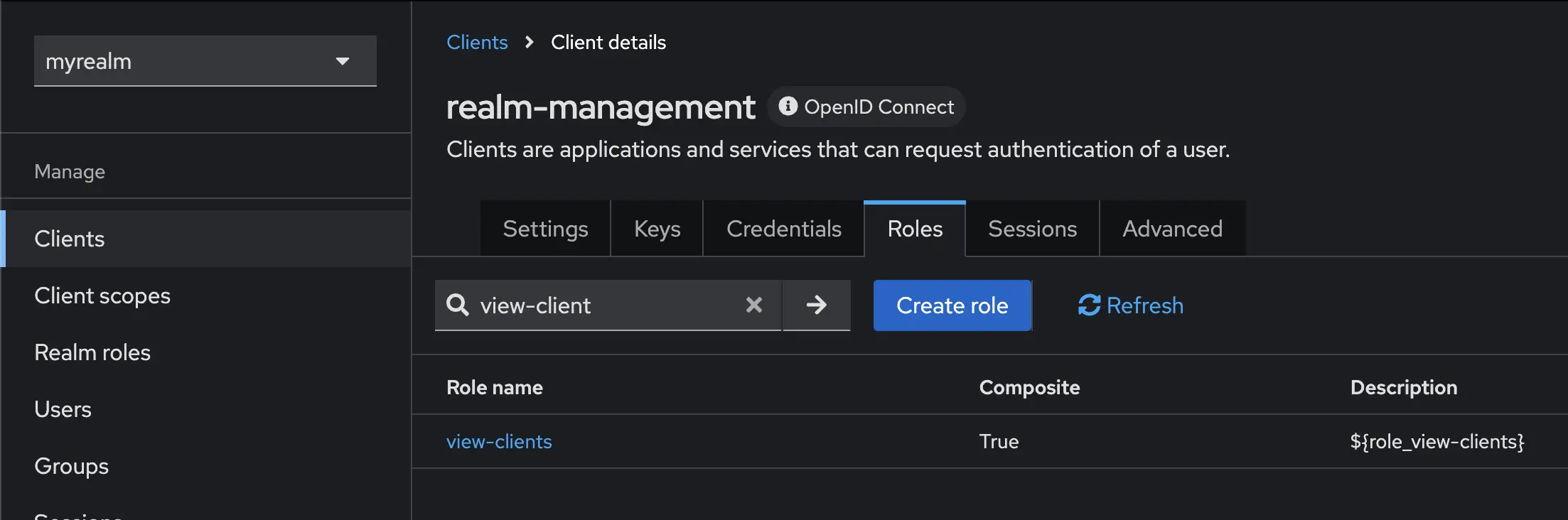Click the search magnifier icon
Screen dimensions: 1568x520
[457, 305]
